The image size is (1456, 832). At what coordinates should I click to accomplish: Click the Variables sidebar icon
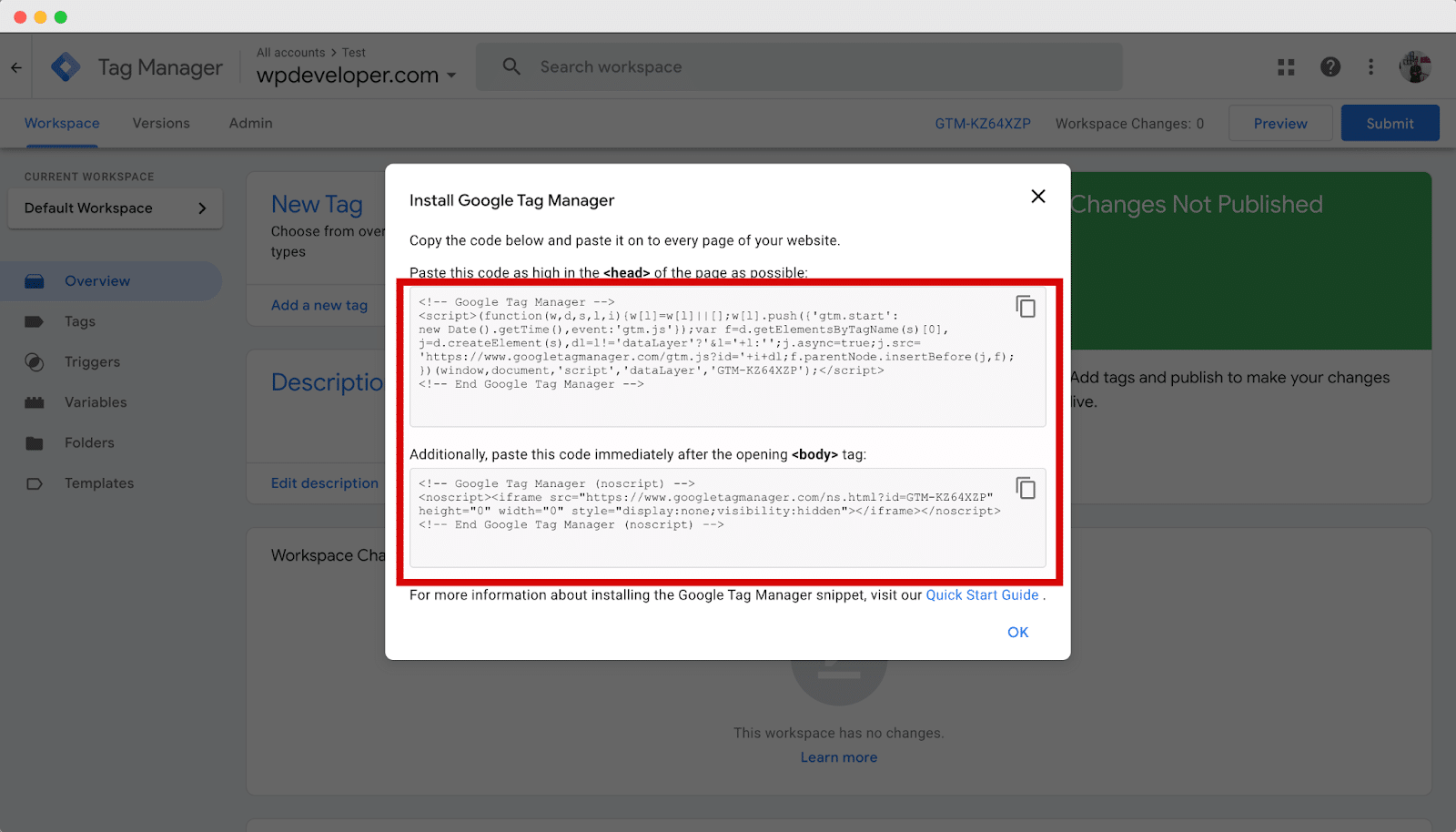(35, 402)
